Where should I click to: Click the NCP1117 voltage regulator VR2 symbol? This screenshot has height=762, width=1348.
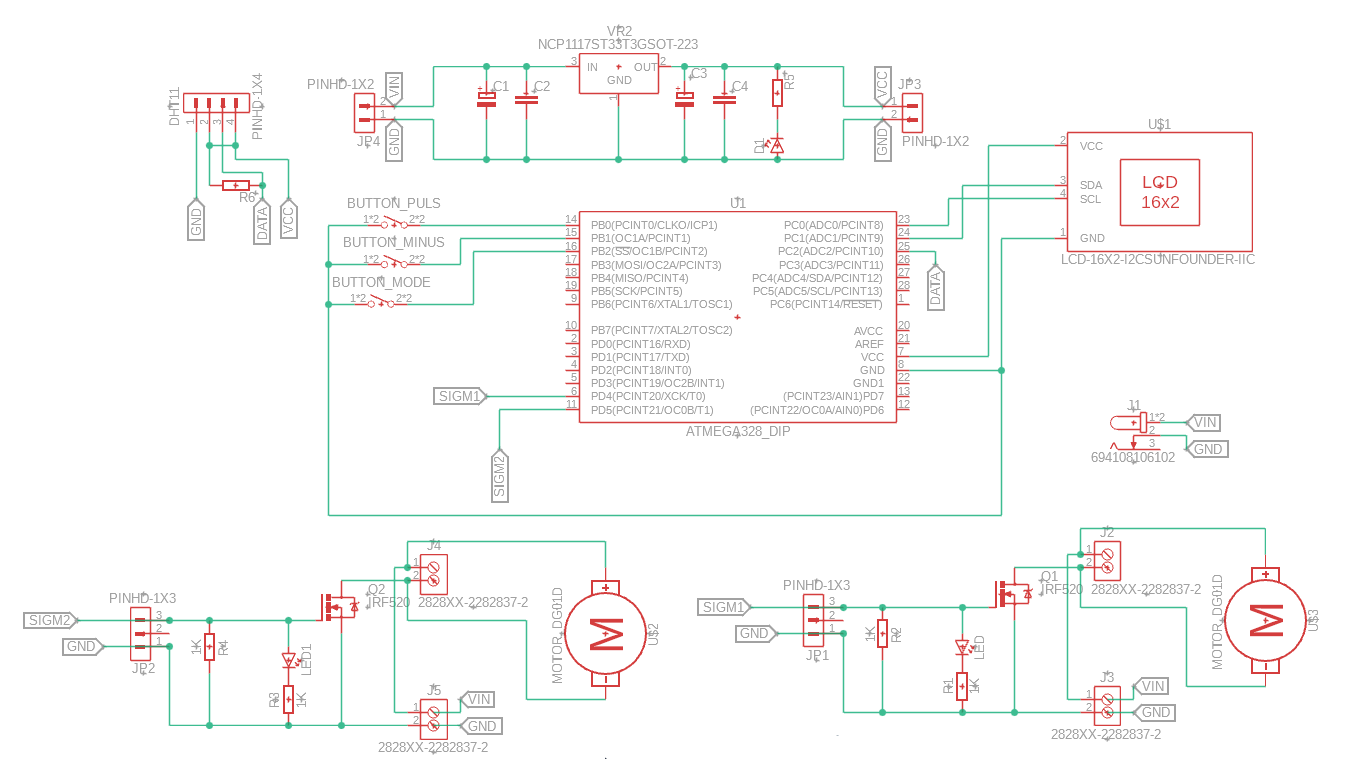click(619, 73)
